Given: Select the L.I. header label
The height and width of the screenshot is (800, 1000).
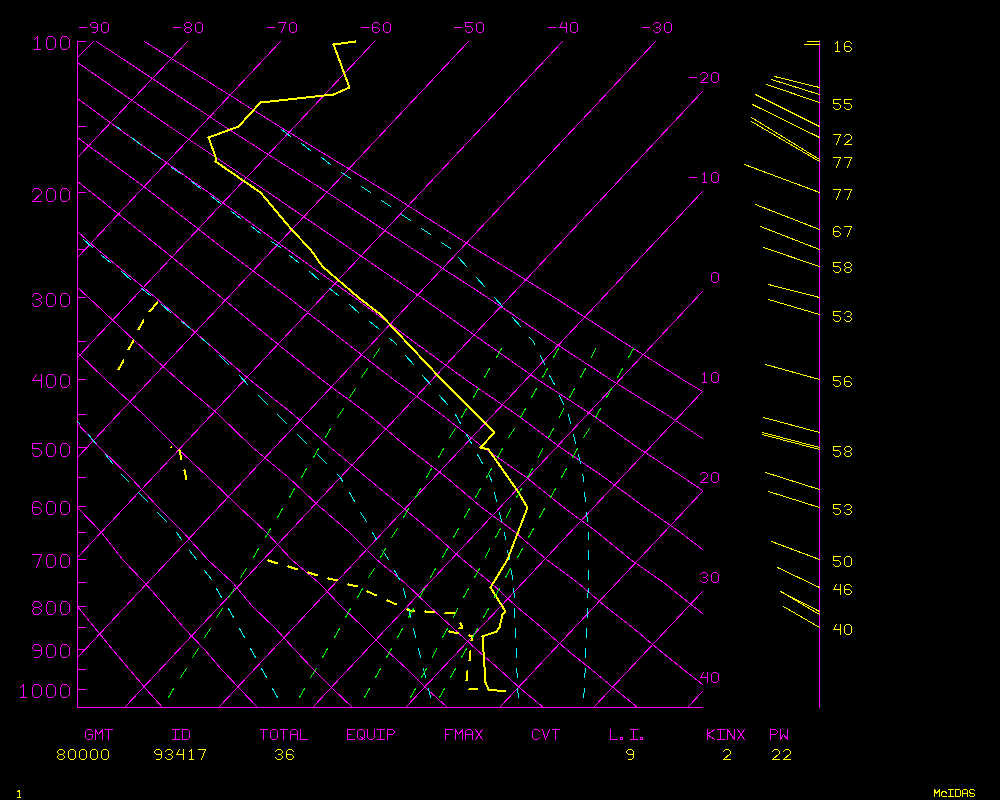Looking at the screenshot, I should pyautogui.click(x=627, y=735).
